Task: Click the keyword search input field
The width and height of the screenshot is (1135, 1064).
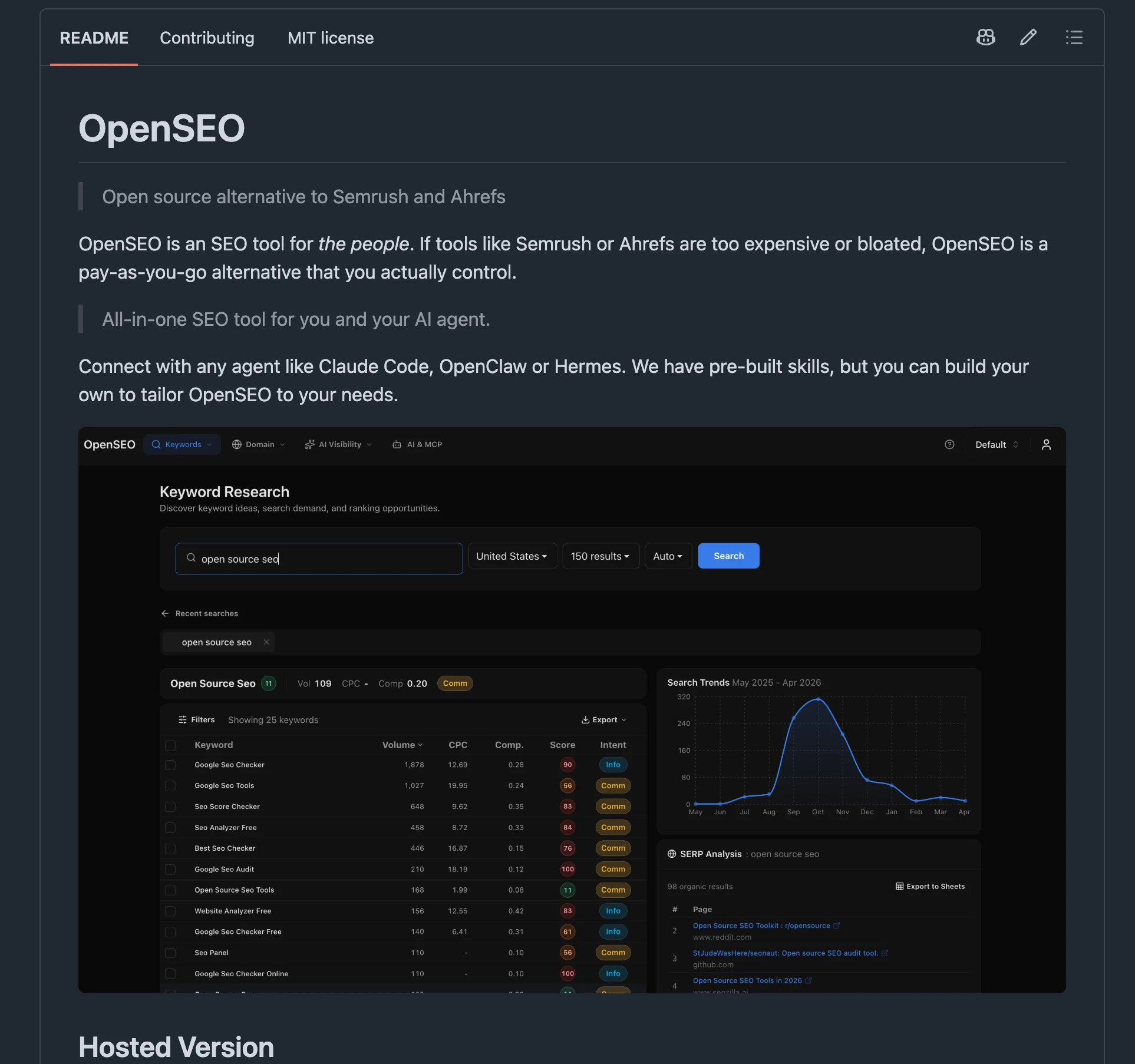Action: [319, 559]
